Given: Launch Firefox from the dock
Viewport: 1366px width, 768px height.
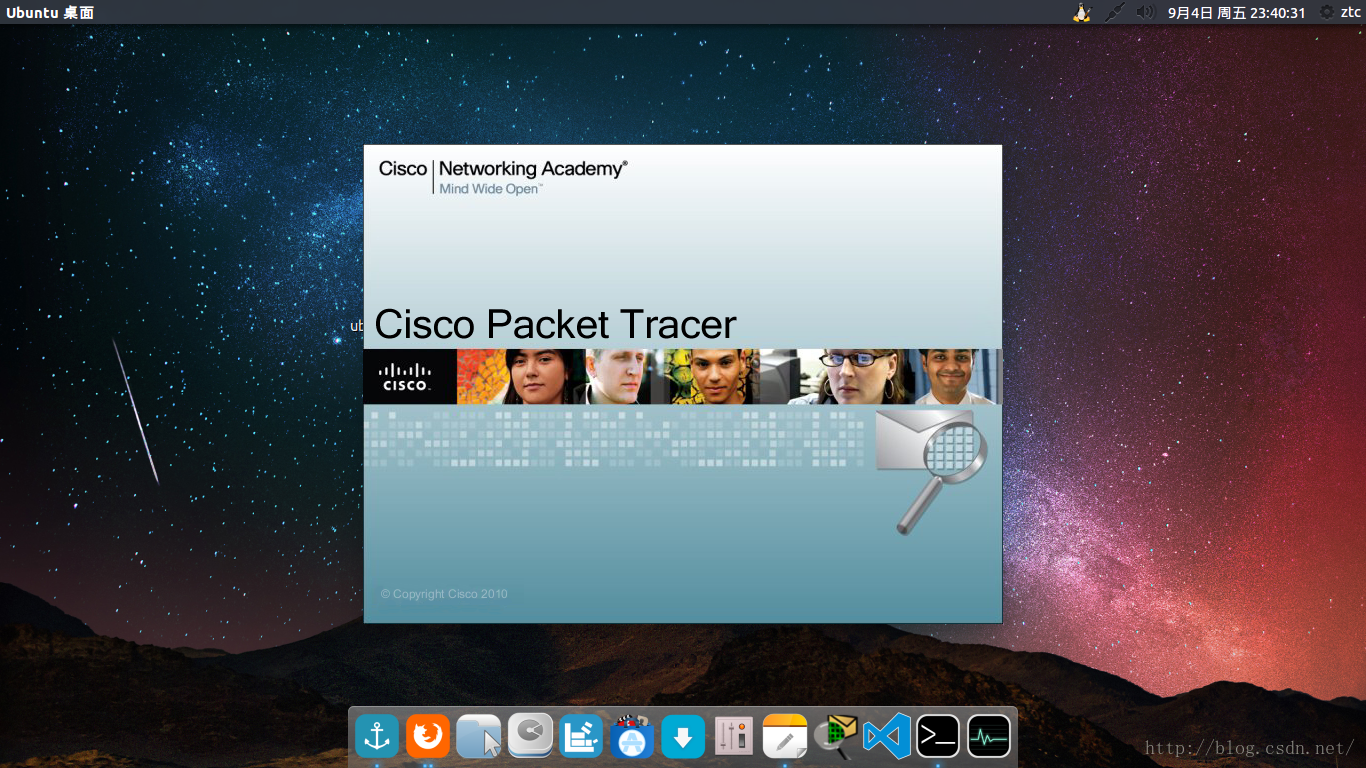Looking at the screenshot, I should coord(428,737).
